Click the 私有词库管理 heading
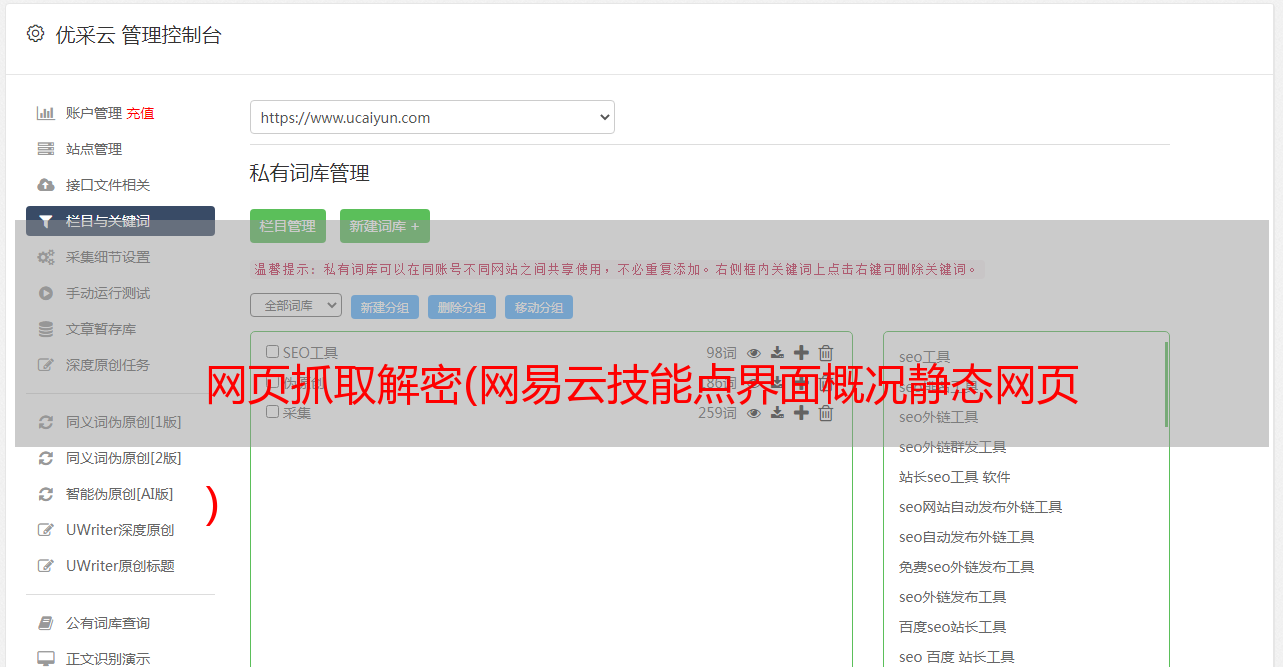The image size is (1283, 667). [310, 173]
